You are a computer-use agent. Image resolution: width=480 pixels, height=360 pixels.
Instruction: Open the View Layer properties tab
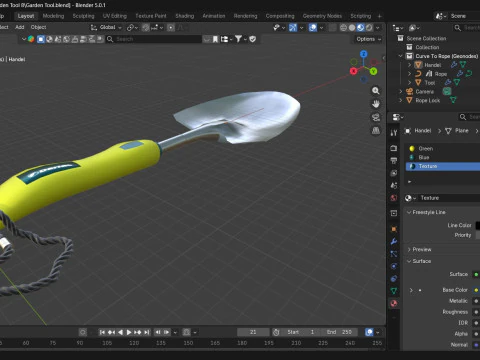coord(394,173)
